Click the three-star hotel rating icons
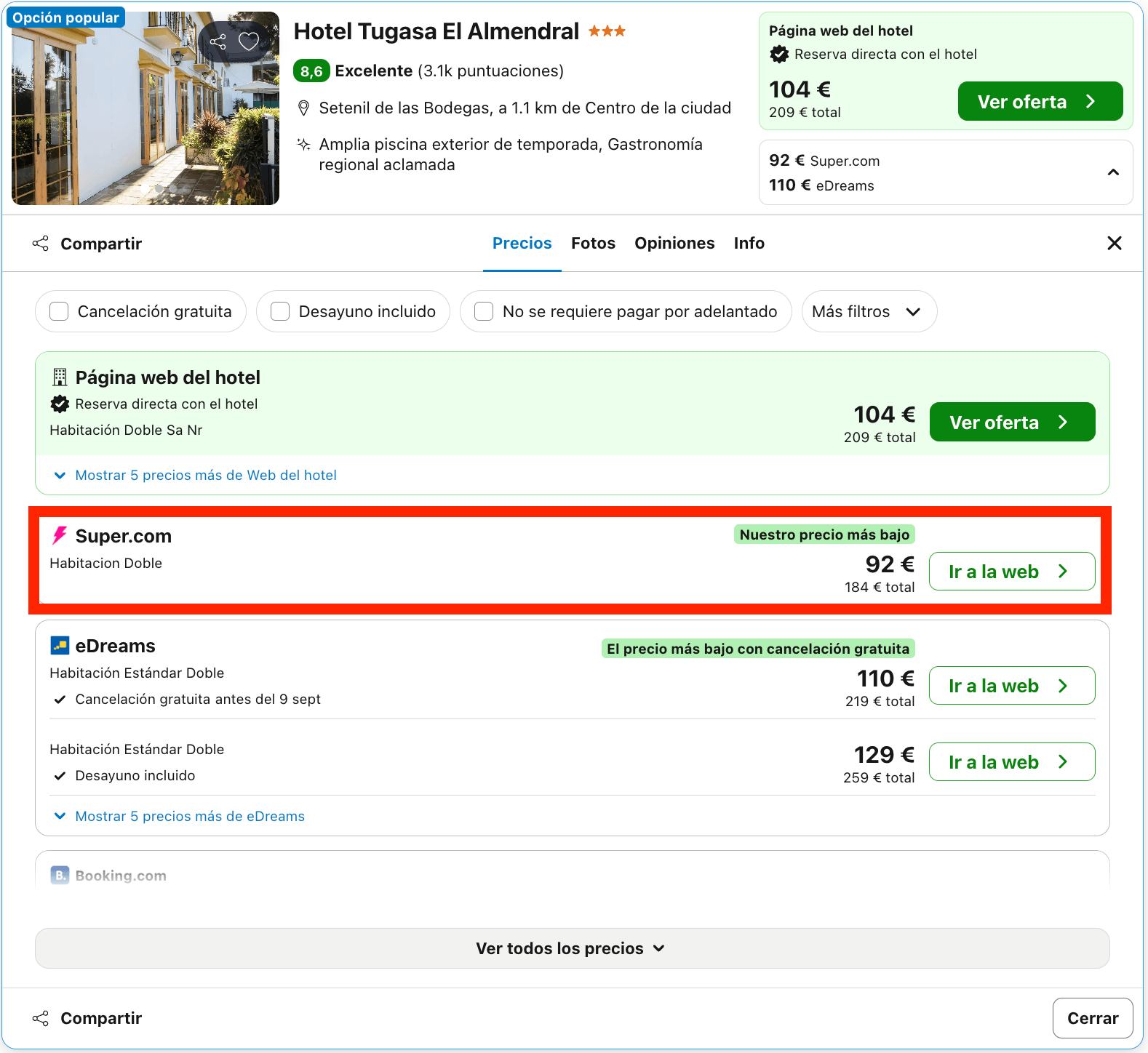 coord(607,31)
